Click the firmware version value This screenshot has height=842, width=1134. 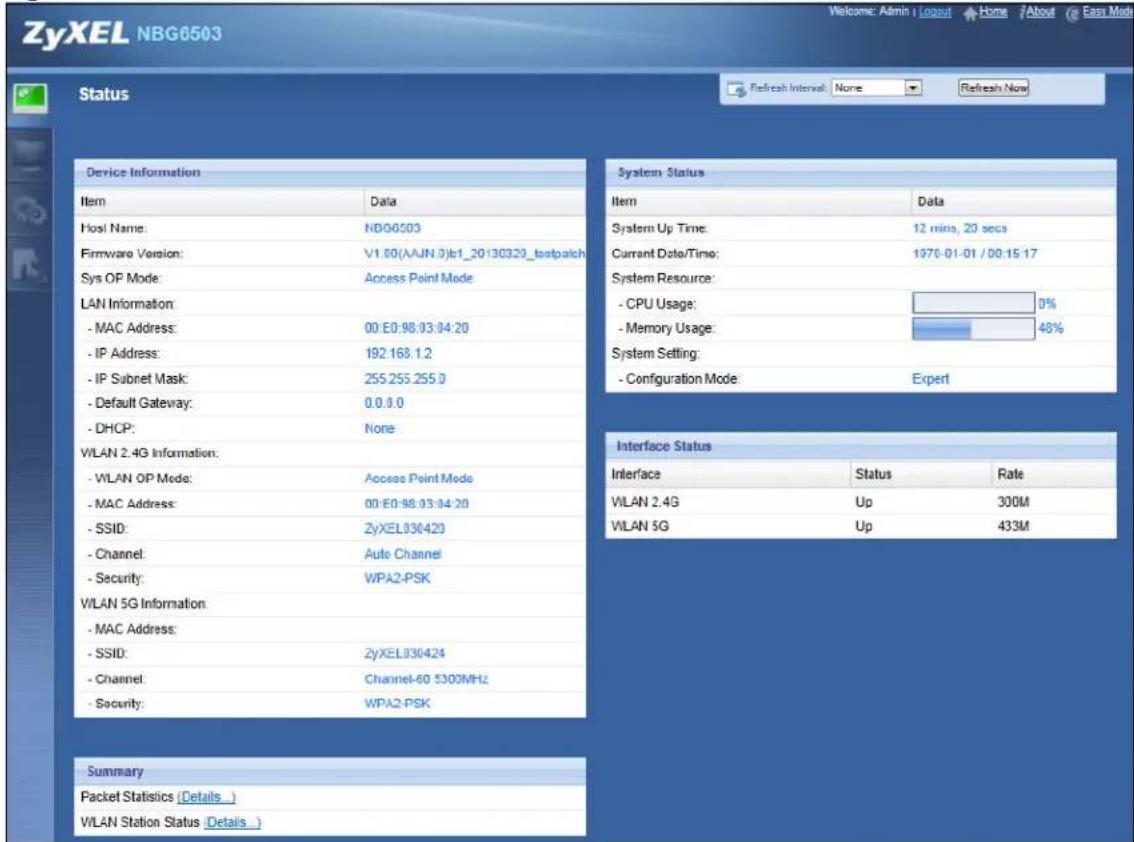(474, 253)
